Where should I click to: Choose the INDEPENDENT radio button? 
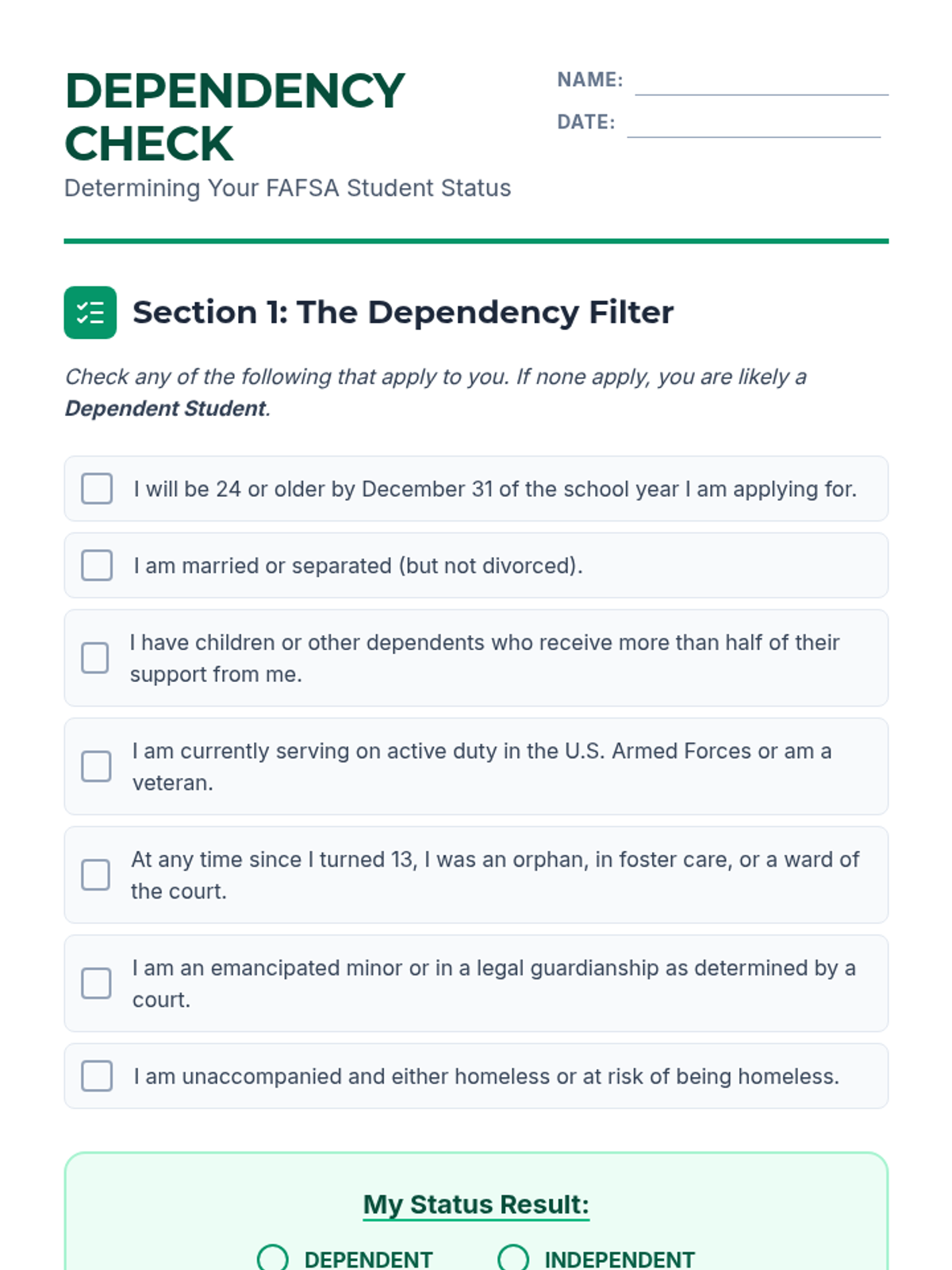(513, 1259)
